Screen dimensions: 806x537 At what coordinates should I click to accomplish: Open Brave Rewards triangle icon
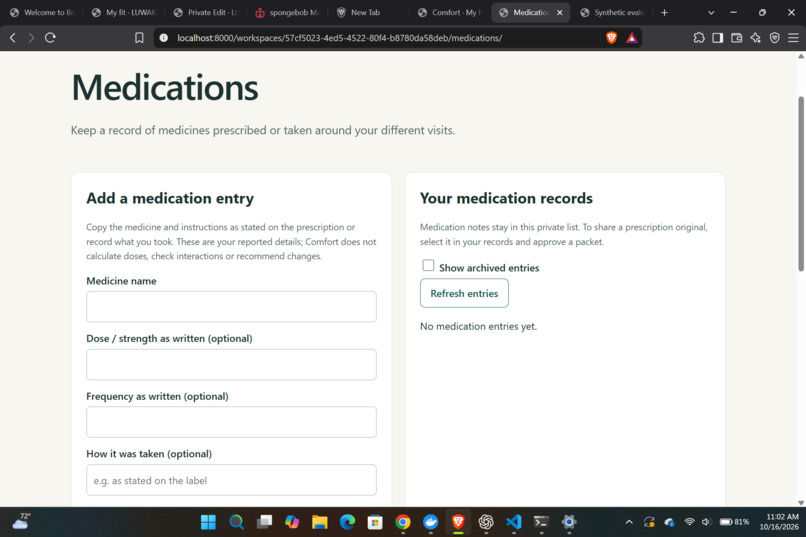pos(632,38)
